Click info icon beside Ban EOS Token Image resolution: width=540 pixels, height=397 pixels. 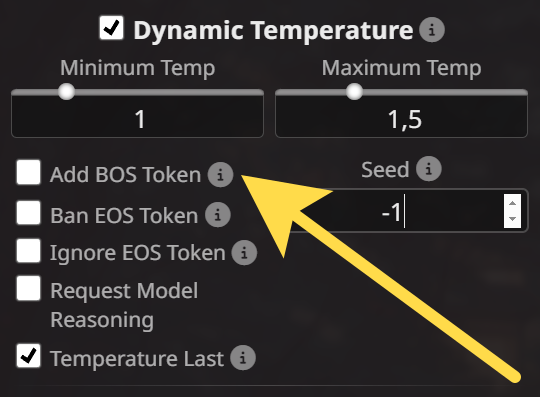(x=218, y=215)
